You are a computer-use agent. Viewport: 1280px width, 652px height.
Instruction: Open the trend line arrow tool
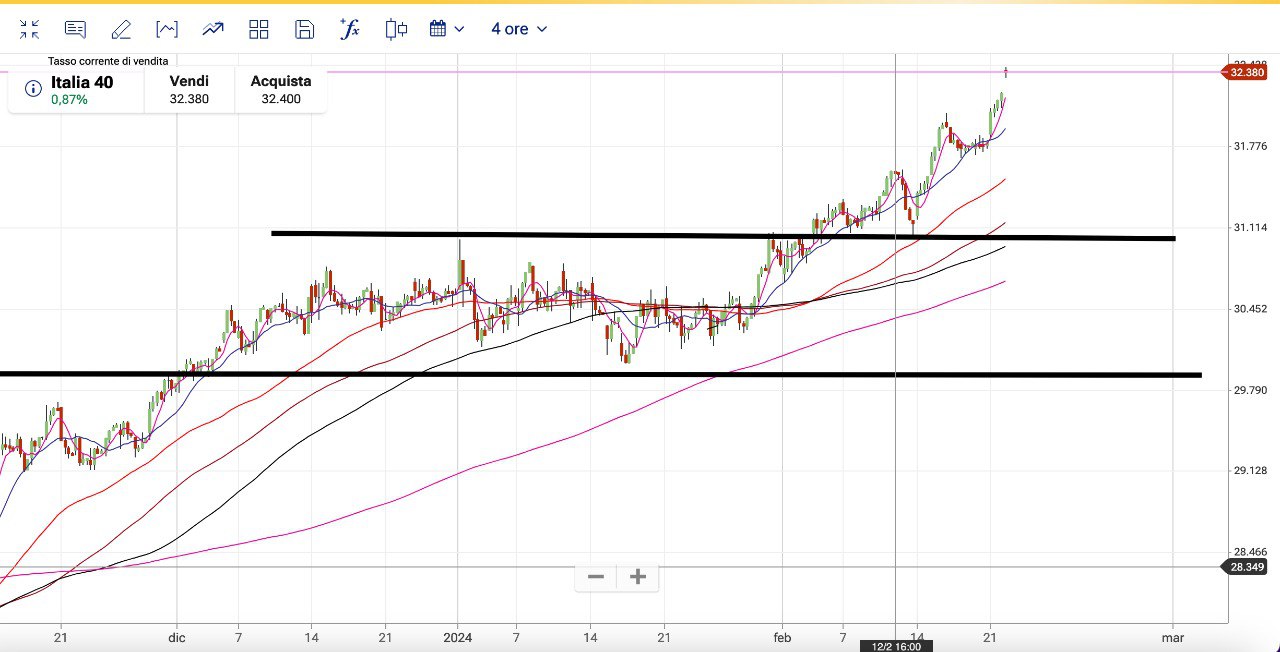click(213, 29)
